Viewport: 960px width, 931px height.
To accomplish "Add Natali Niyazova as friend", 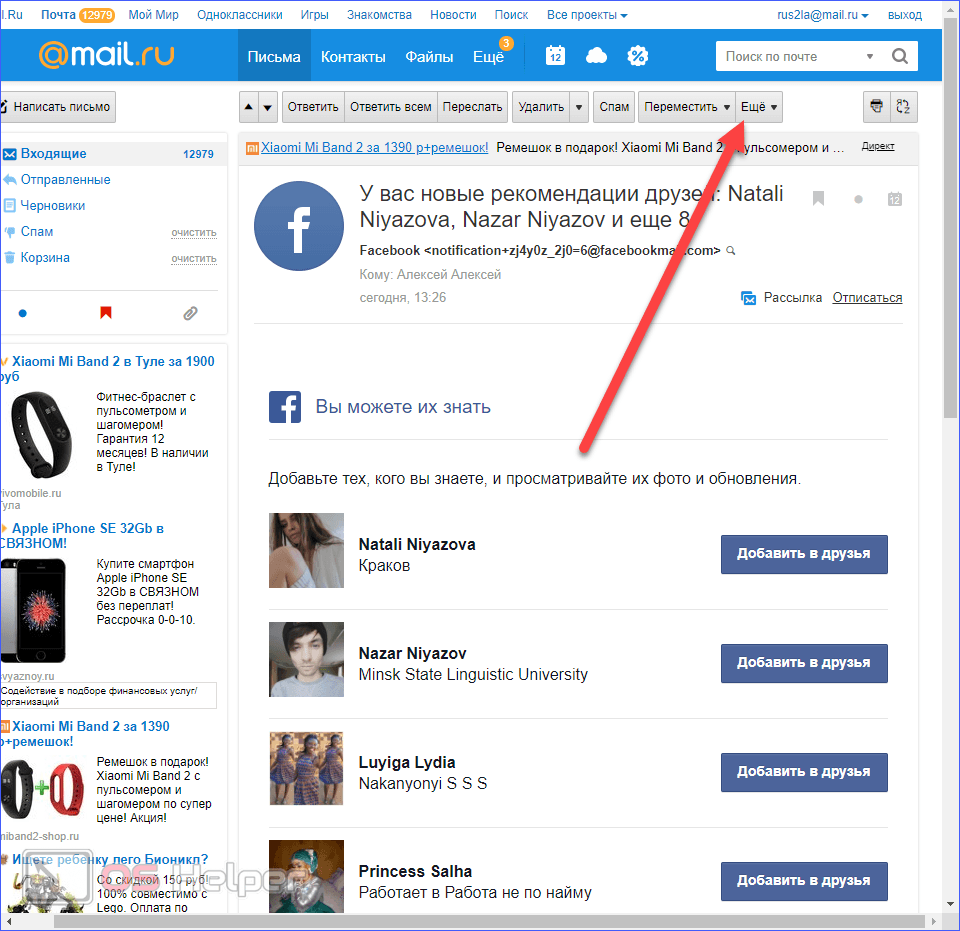I will 804,554.
